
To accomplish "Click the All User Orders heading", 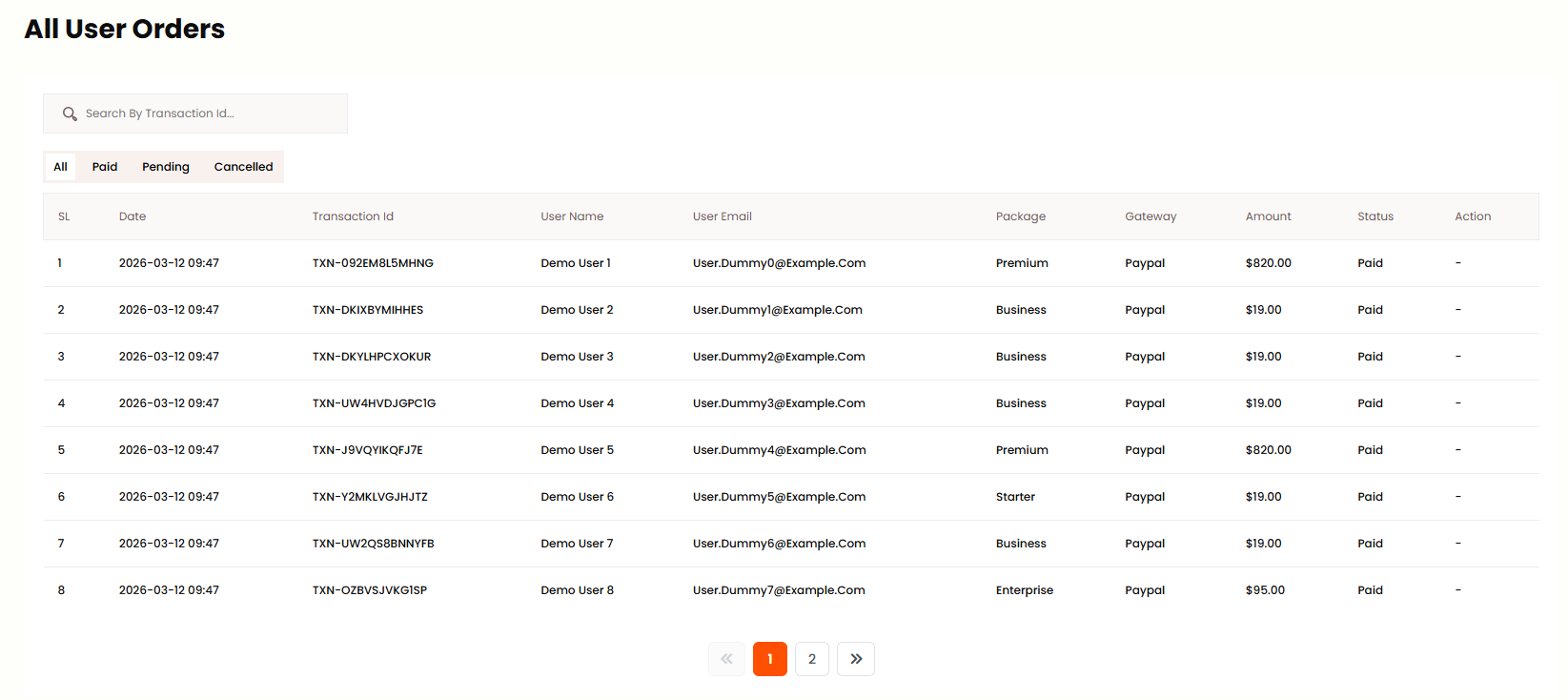I will (x=125, y=29).
